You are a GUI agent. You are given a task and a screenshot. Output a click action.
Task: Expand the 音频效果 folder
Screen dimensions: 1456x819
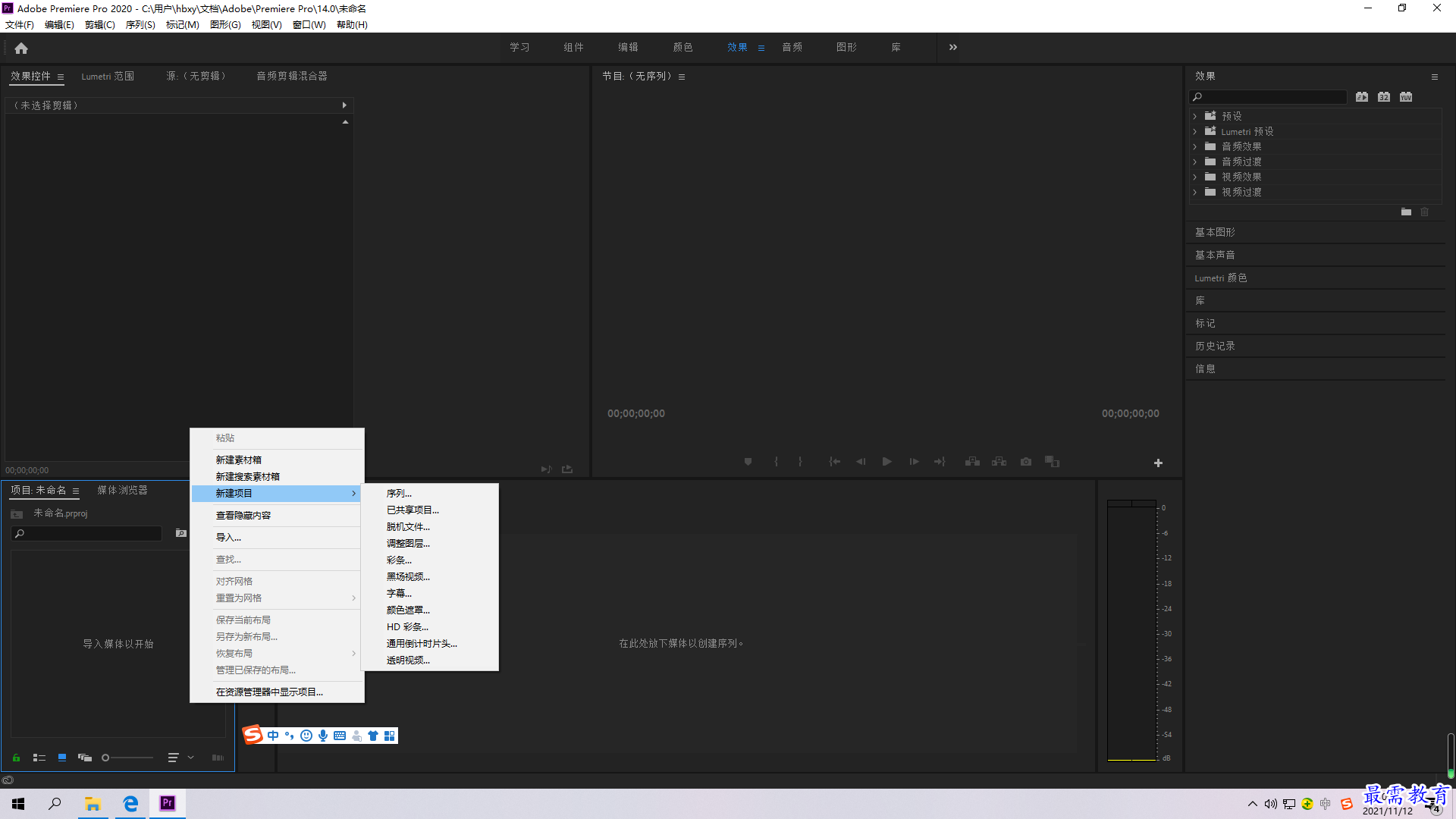[x=1195, y=147]
